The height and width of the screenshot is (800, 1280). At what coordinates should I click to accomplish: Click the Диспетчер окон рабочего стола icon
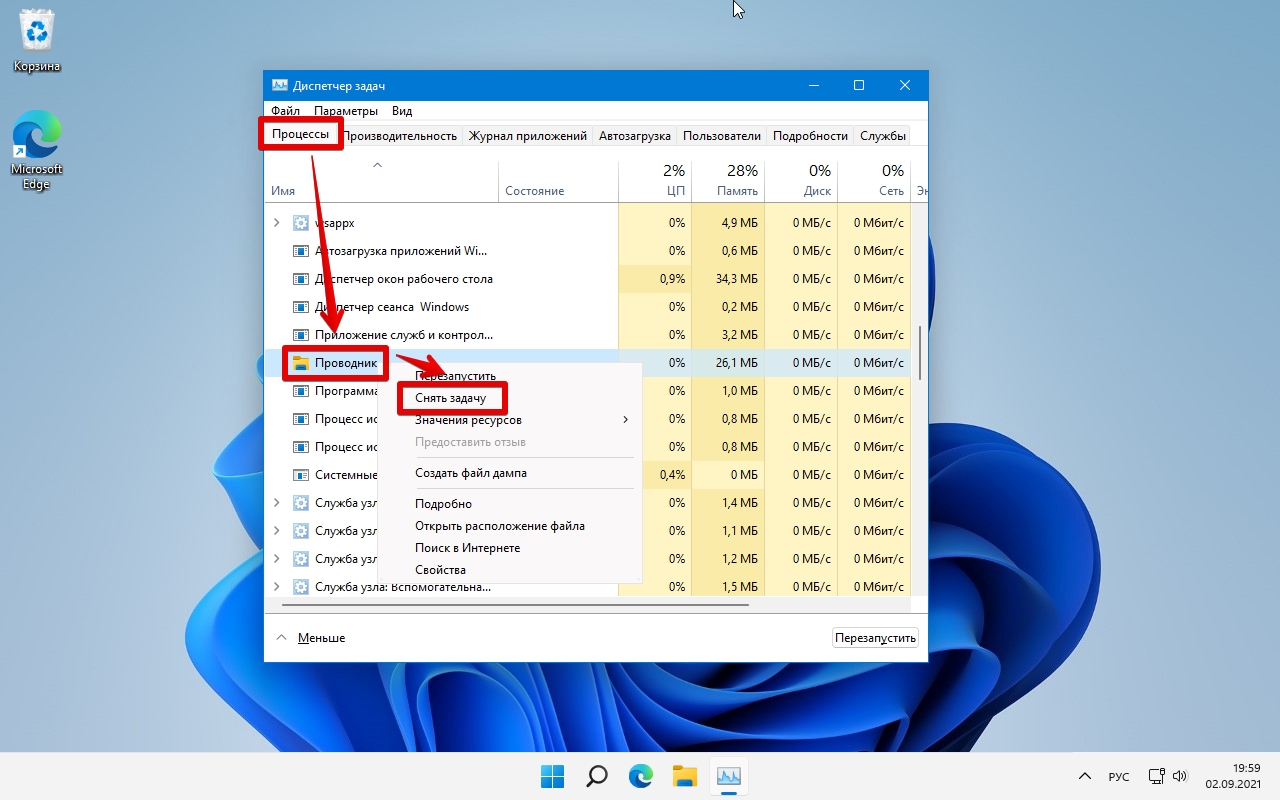(300, 279)
